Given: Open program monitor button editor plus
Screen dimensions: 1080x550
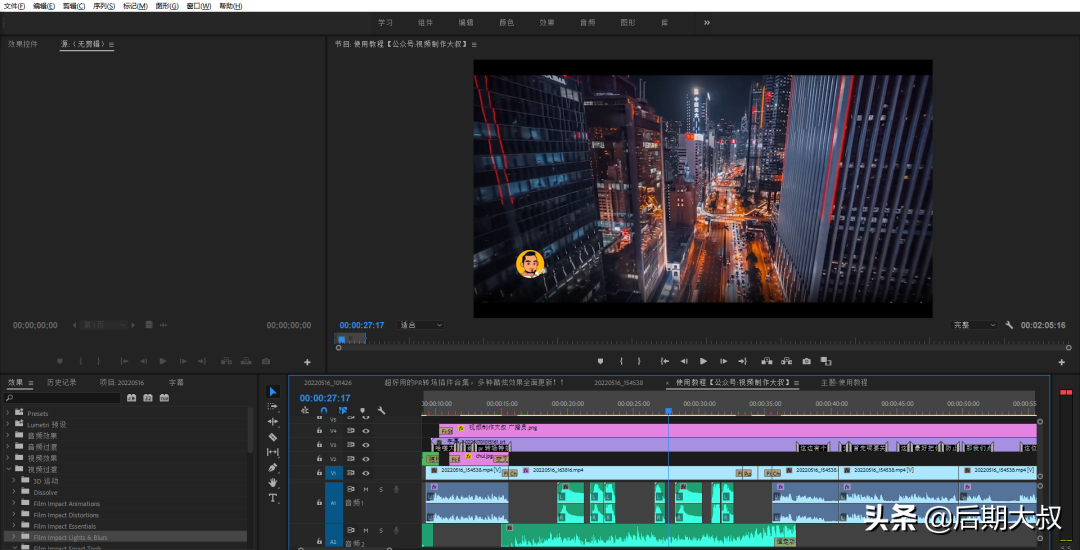Looking at the screenshot, I should click(x=1061, y=361).
